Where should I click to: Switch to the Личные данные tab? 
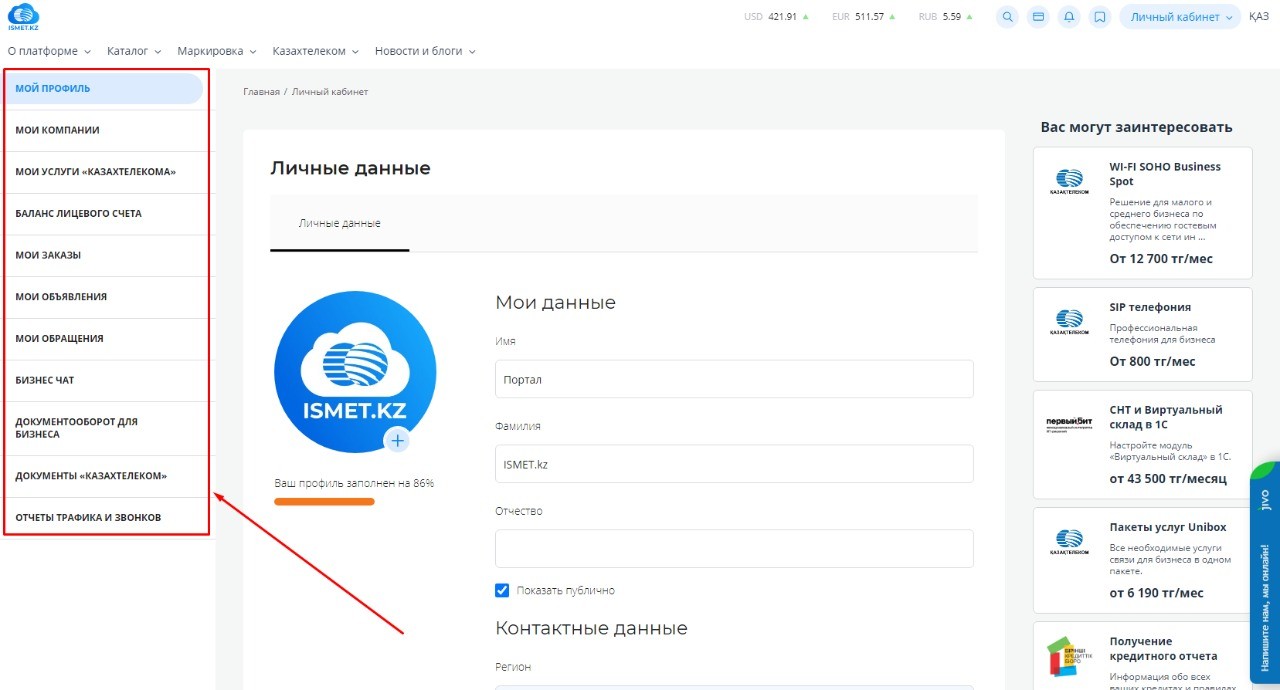click(x=339, y=223)
